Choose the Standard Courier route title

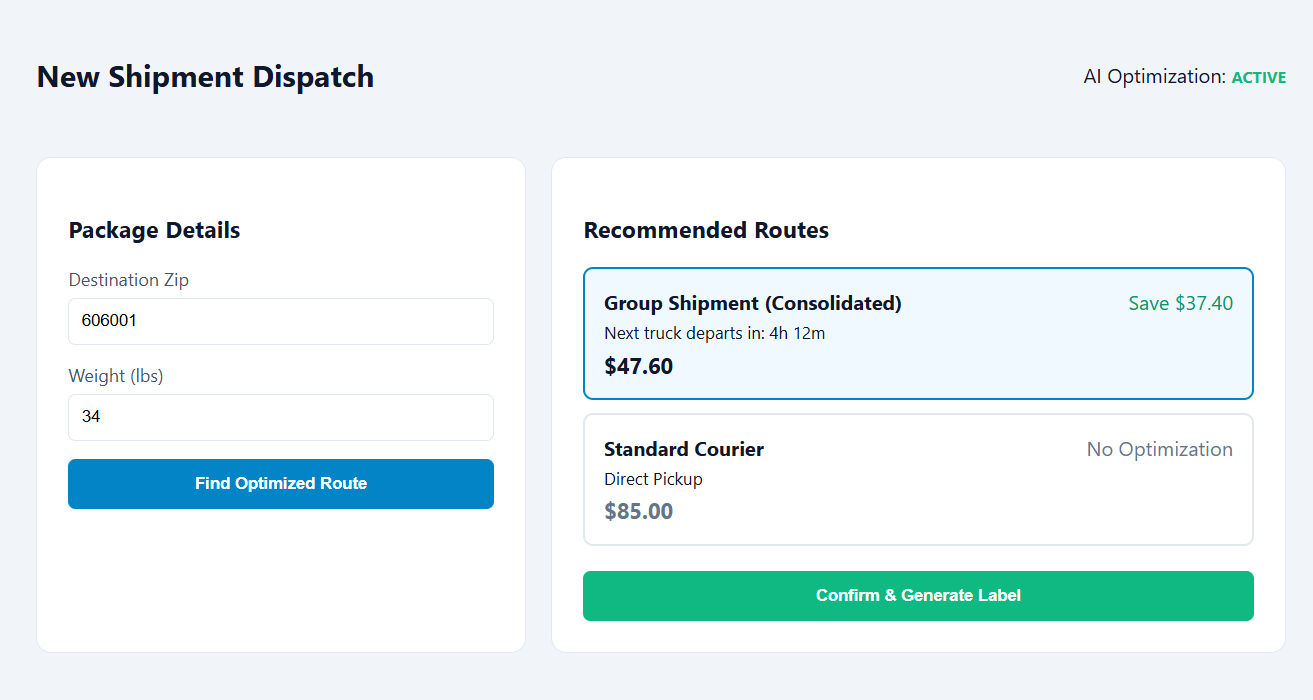684,449
